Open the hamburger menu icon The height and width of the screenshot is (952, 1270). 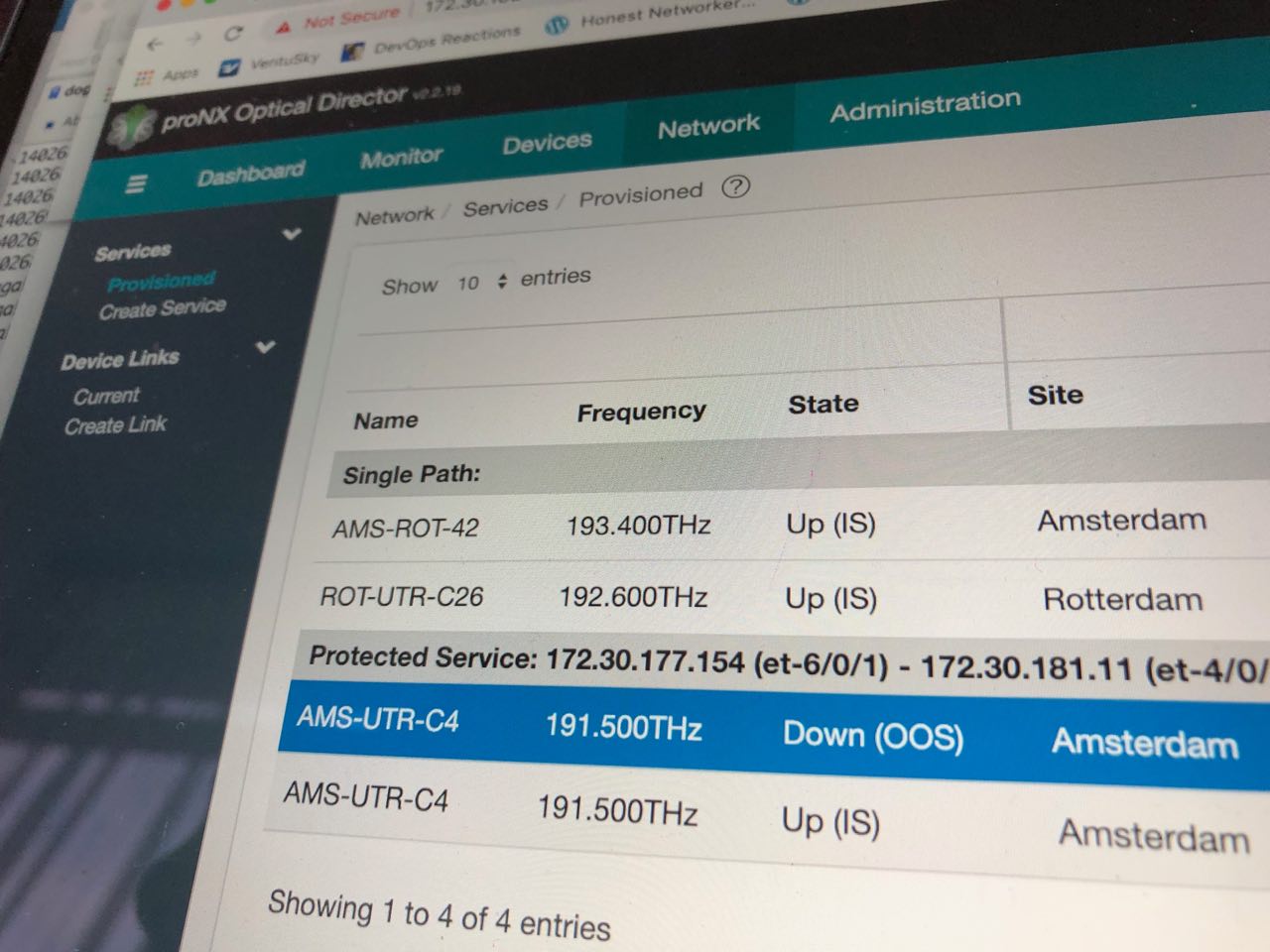(136, 184)
